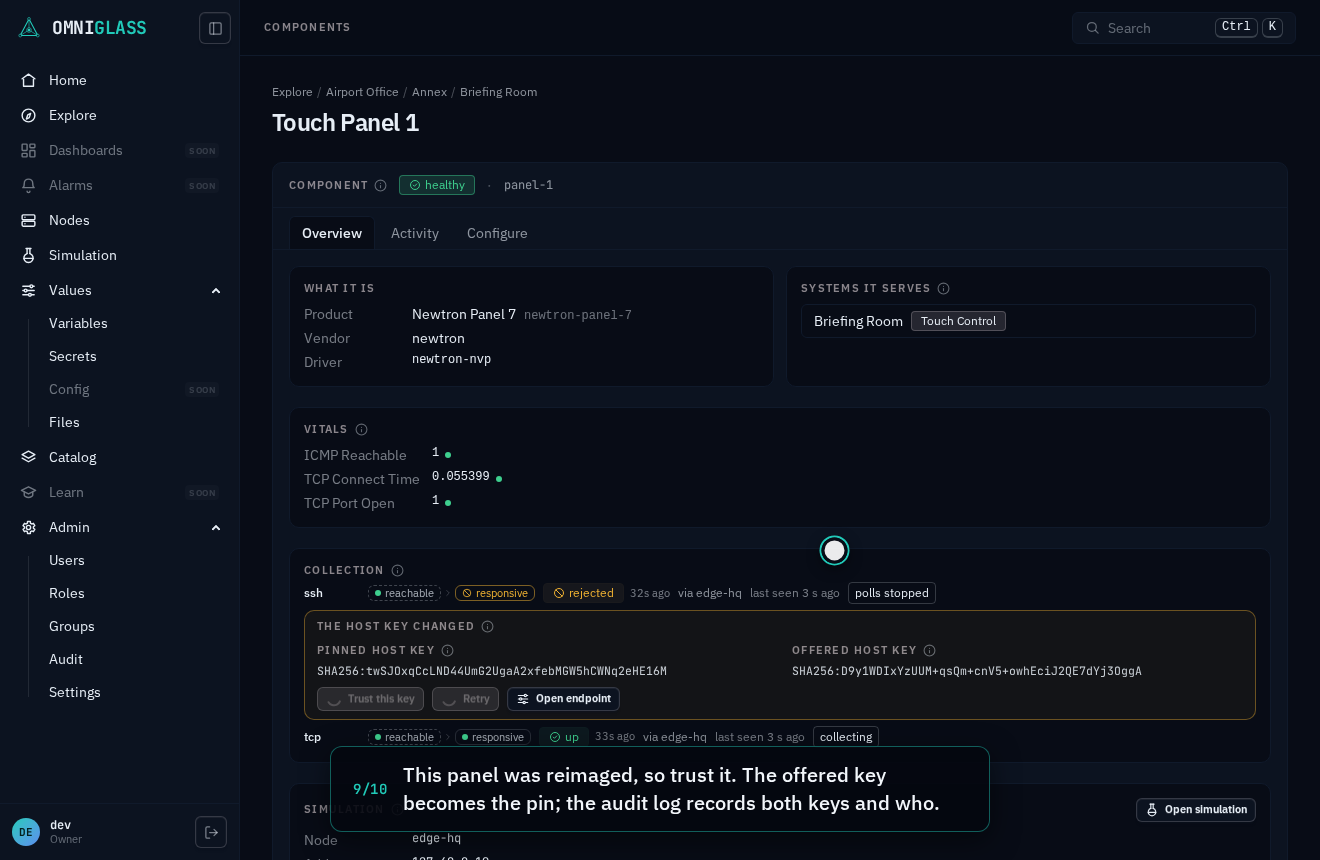Show info for The Host Key Changed
The height and width of the screenshot is (860, 1320).
[487, 626]
